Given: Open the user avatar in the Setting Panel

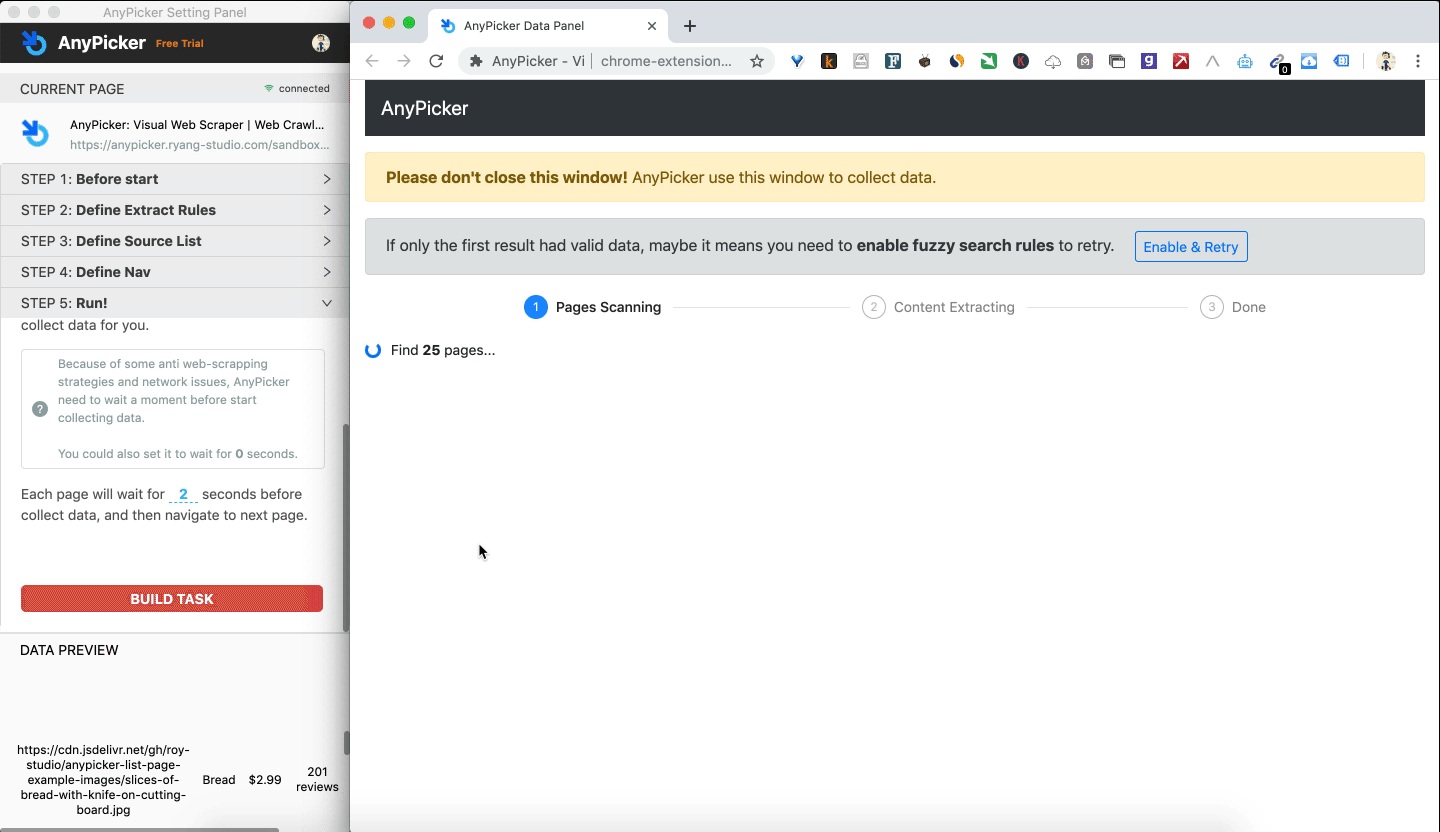Looking at the screenshot, I should pyautogui.click(x=321, y=43).
